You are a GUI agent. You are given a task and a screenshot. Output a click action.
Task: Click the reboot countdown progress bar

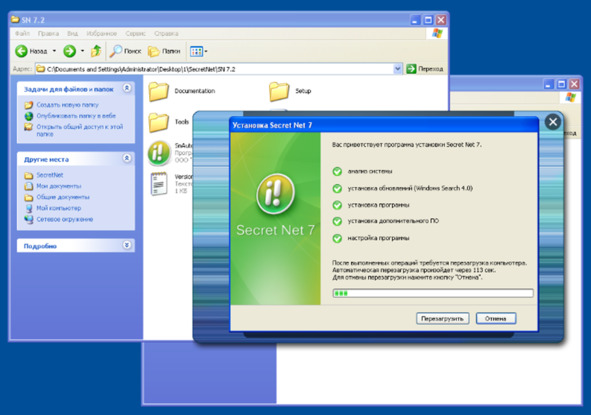click(433, 293)
